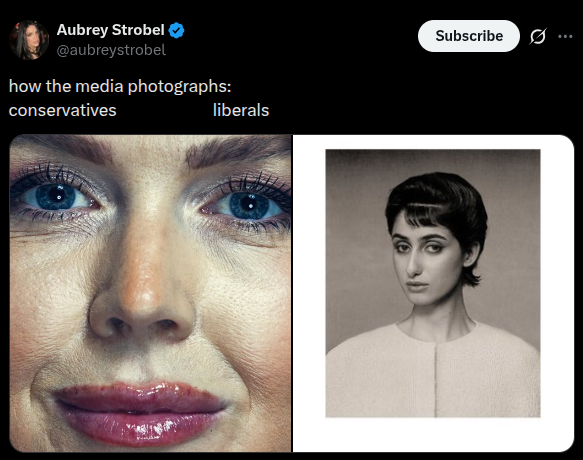Screen dimensions: 583x460
Task: Click the word "conservatives" in the post
Action: [x=62, y=110]
